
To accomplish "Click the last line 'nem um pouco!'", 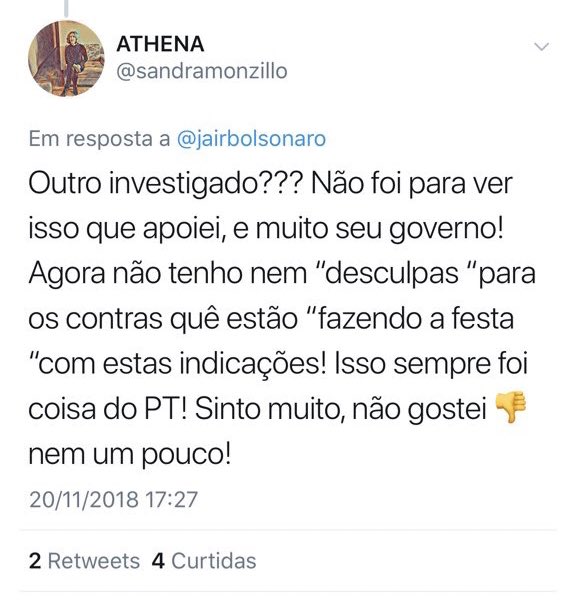I will (x=130, y=455).
